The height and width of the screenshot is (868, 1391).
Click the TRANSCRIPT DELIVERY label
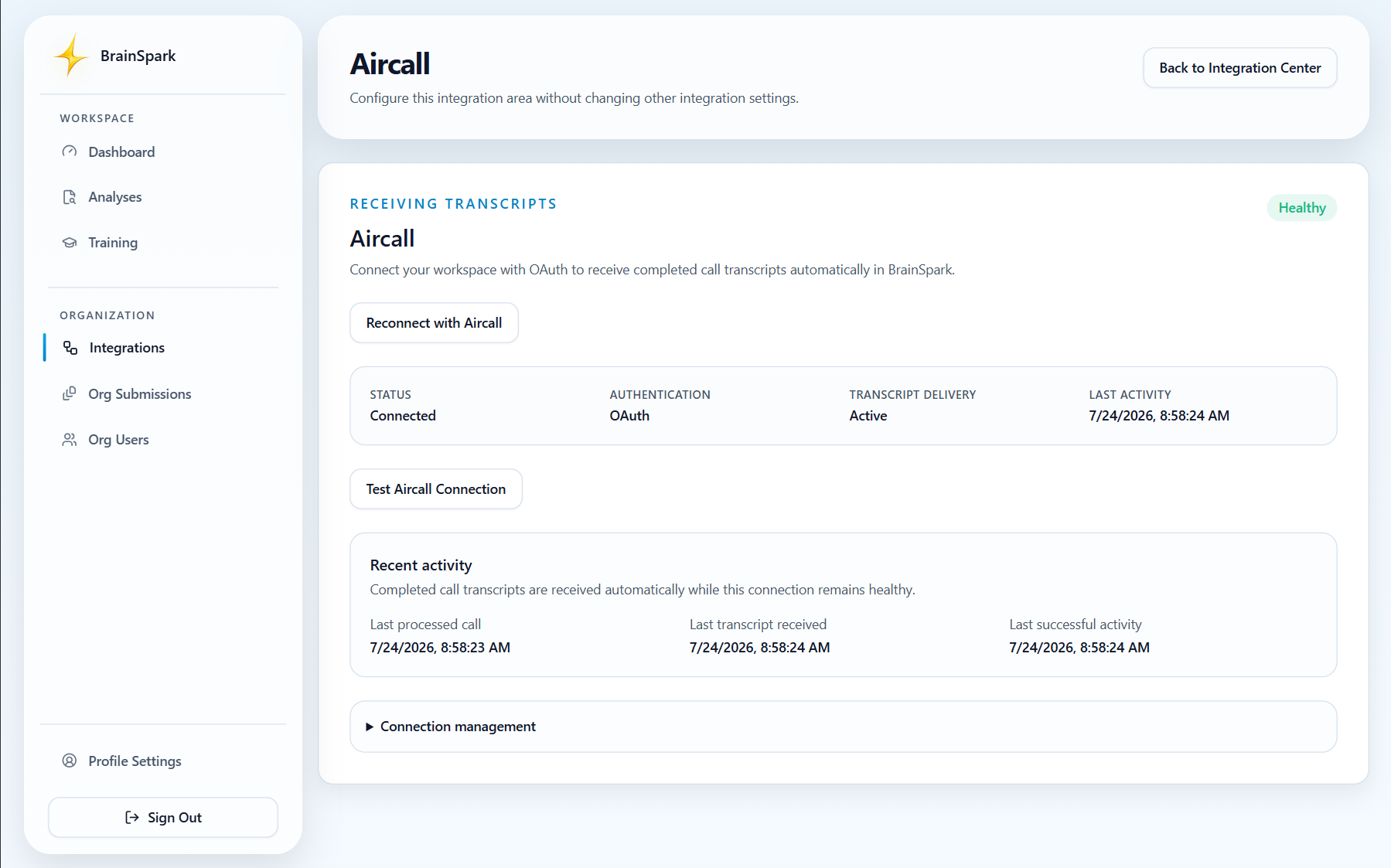click(912, 395)
